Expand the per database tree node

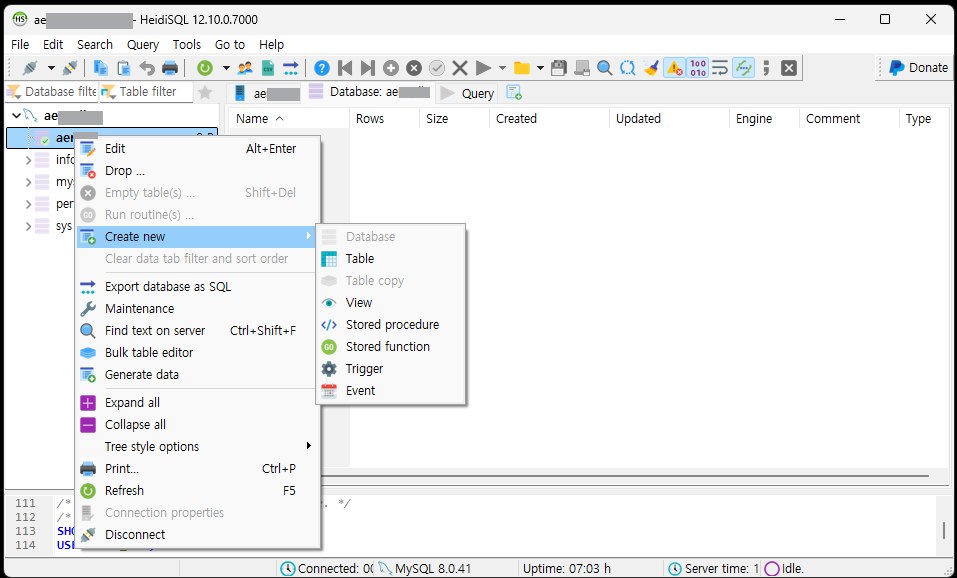(28, 204)
